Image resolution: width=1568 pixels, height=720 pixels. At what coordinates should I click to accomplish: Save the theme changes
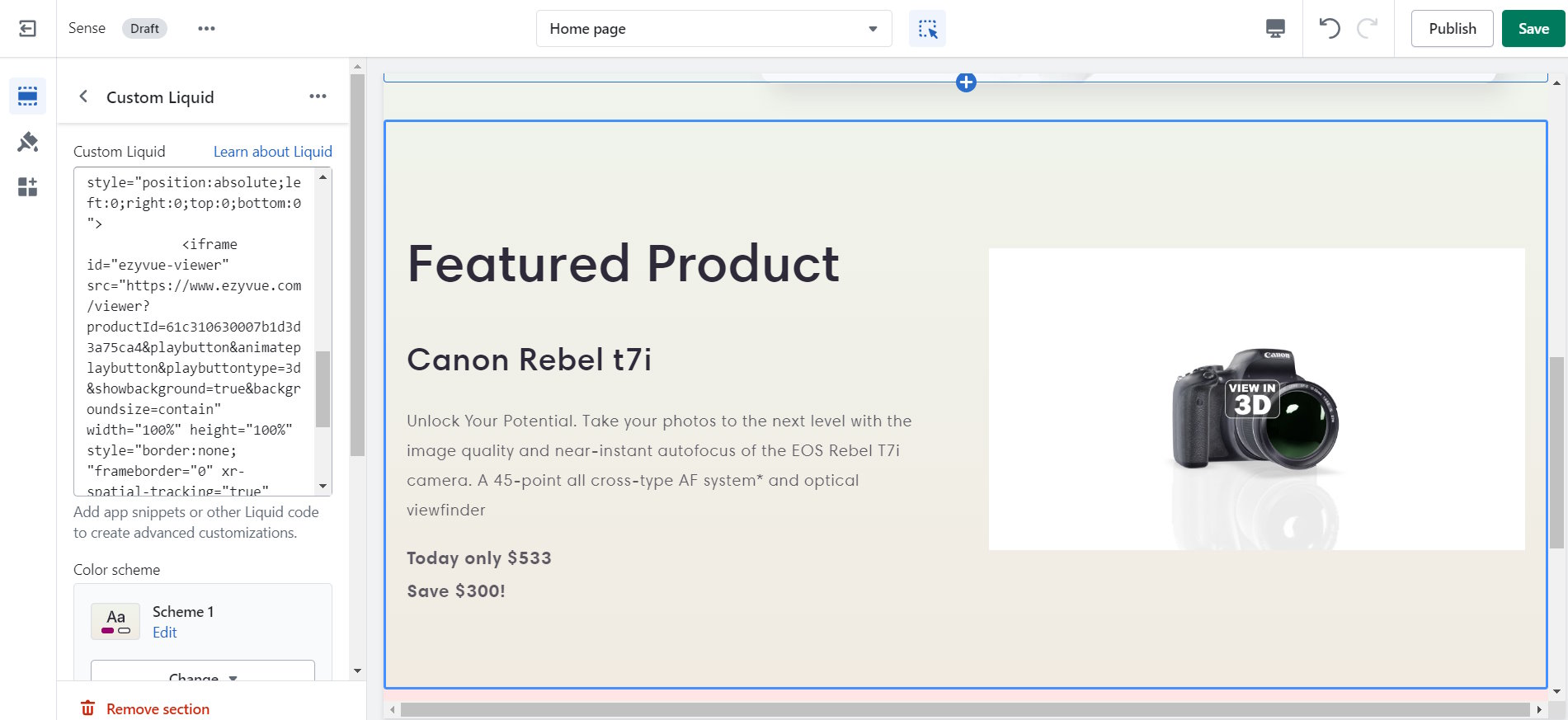[x=1533, y=29]
